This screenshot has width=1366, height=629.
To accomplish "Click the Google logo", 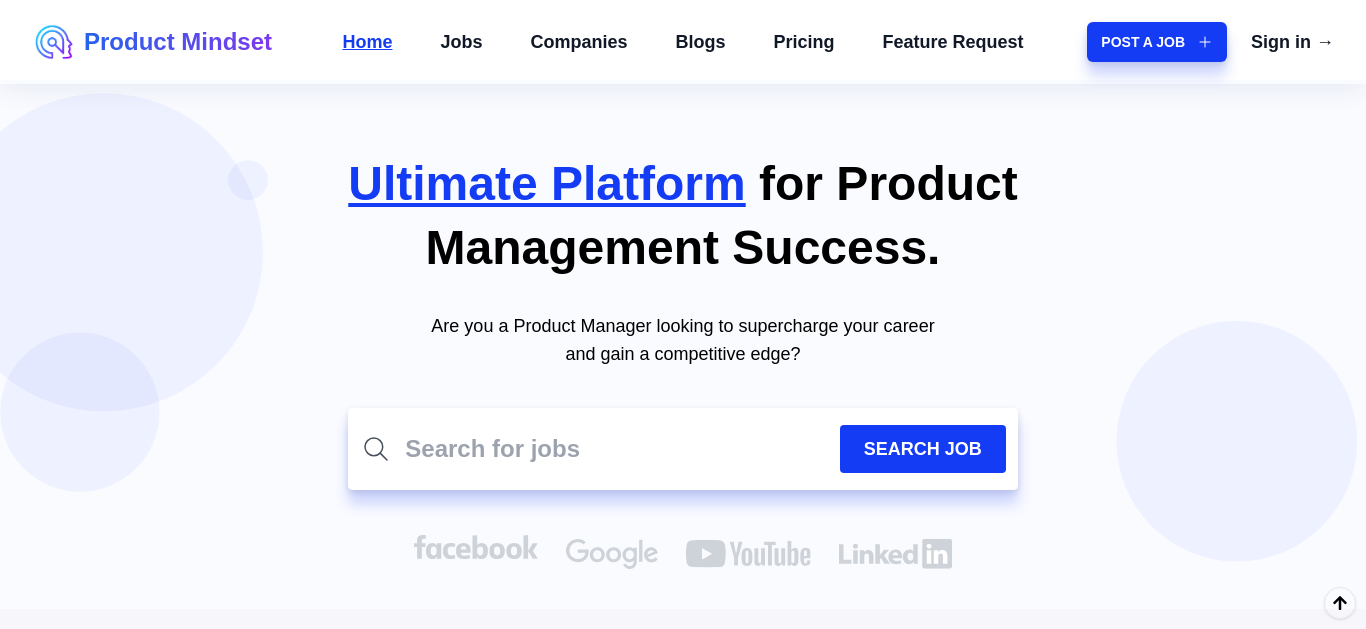I will pos(612,553).
